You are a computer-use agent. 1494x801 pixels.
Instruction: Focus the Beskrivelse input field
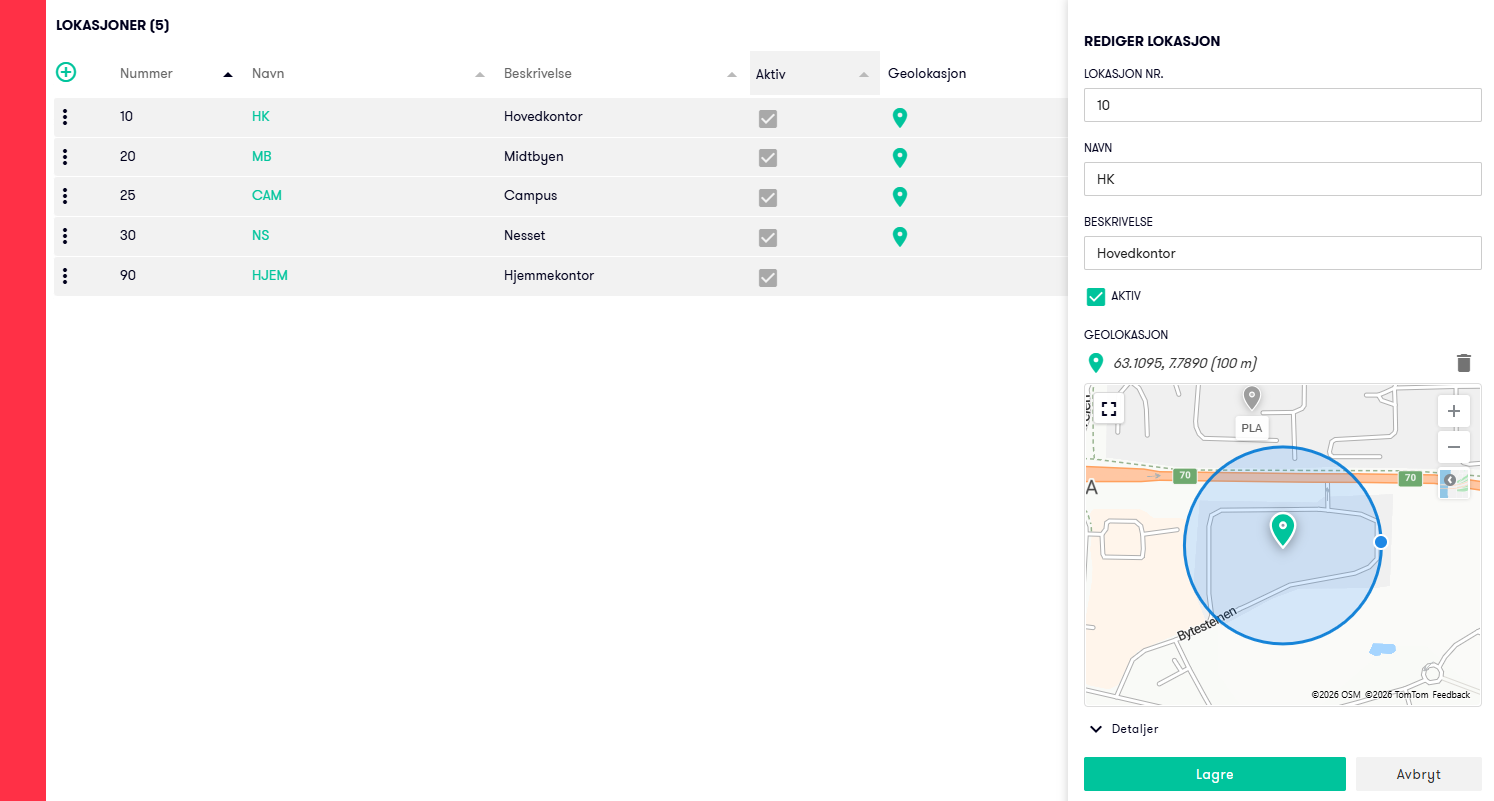click(1283, 253)
